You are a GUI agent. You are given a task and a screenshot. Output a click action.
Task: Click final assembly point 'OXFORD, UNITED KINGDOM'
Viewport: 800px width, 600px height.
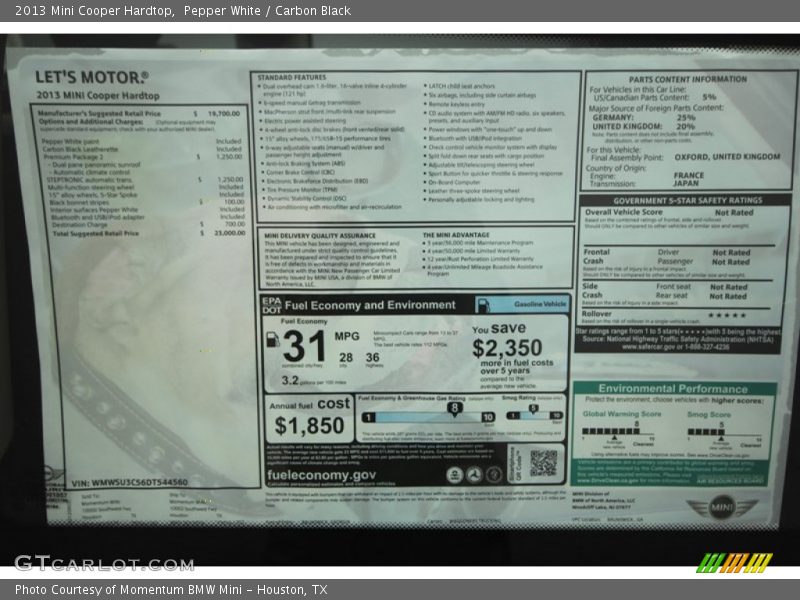pyautogui.click(x=728, y=157)
